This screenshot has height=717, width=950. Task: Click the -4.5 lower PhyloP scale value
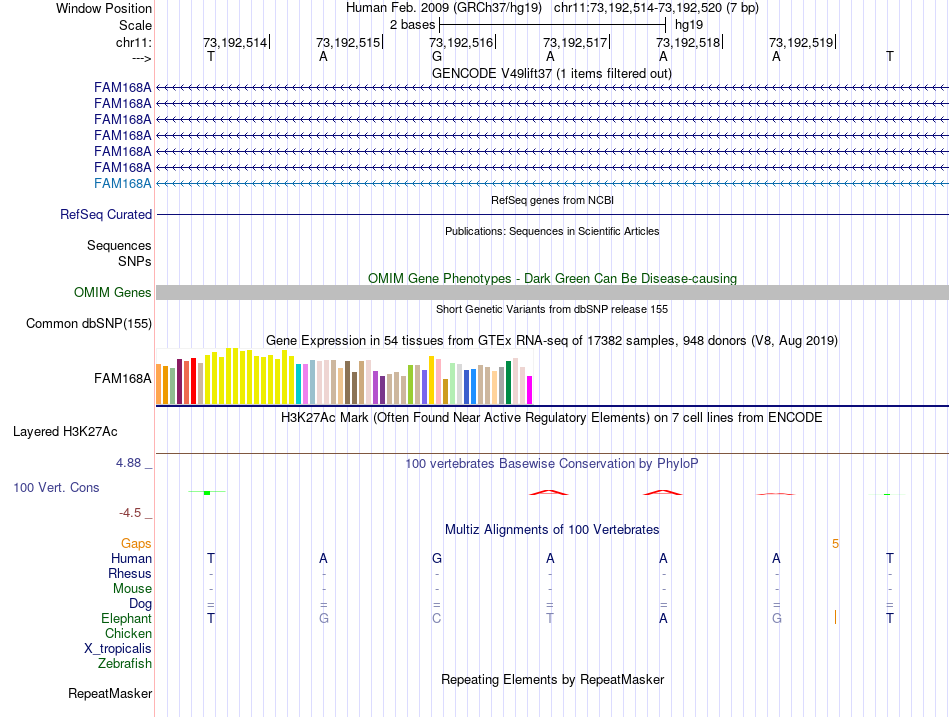(x=130, y=513)
